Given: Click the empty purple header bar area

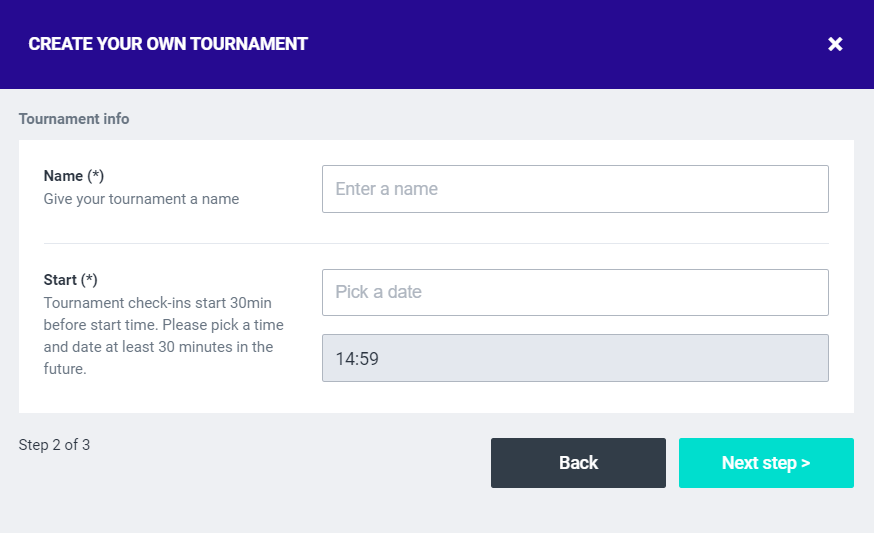Looking at the screenshot, I should pyautogui.click(x=560, y=44).
